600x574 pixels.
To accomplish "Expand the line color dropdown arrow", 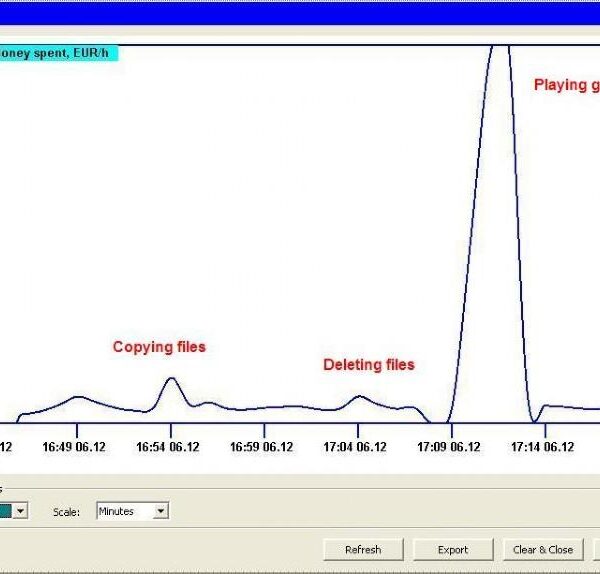I will coord(21,511).
